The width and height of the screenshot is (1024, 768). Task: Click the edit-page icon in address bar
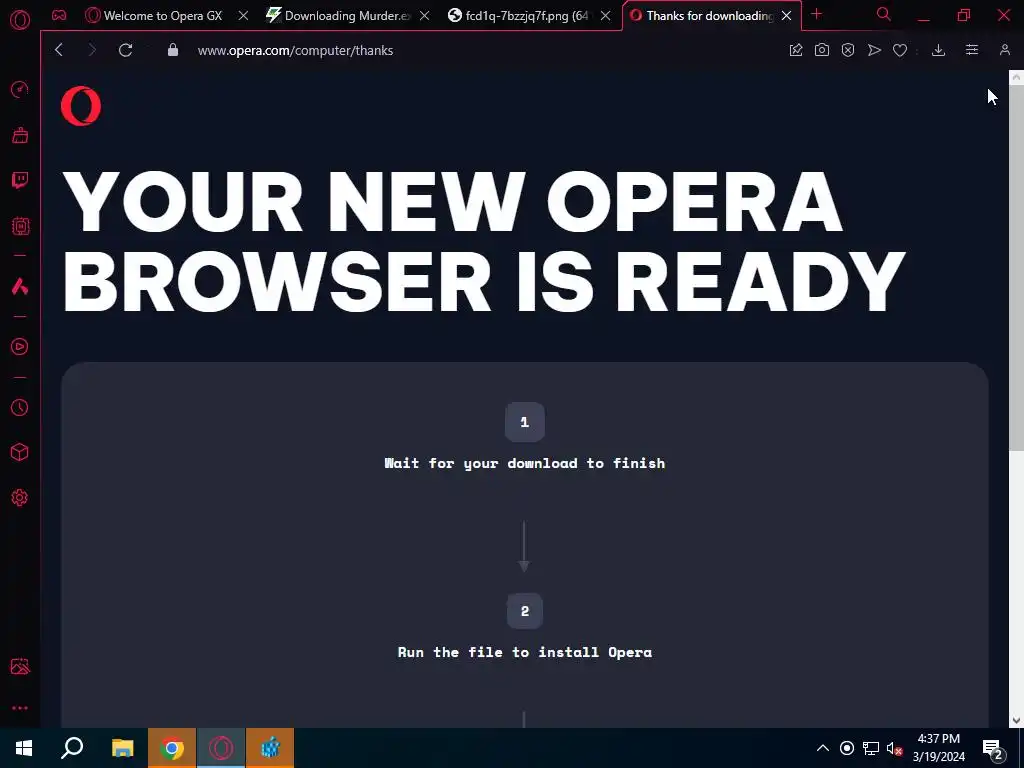[x=795, y=50]
